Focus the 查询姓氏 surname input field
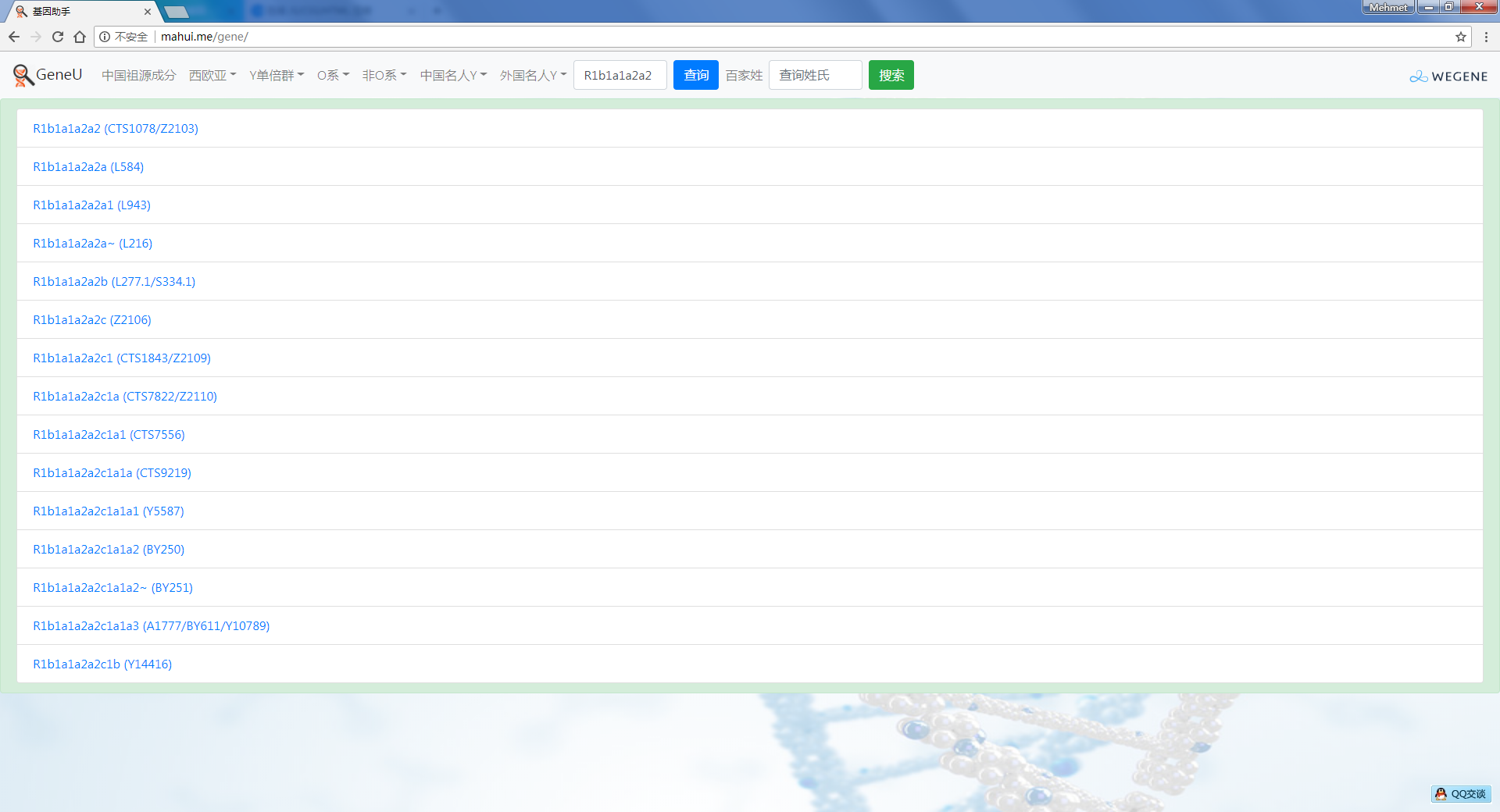 pos(815,75)
